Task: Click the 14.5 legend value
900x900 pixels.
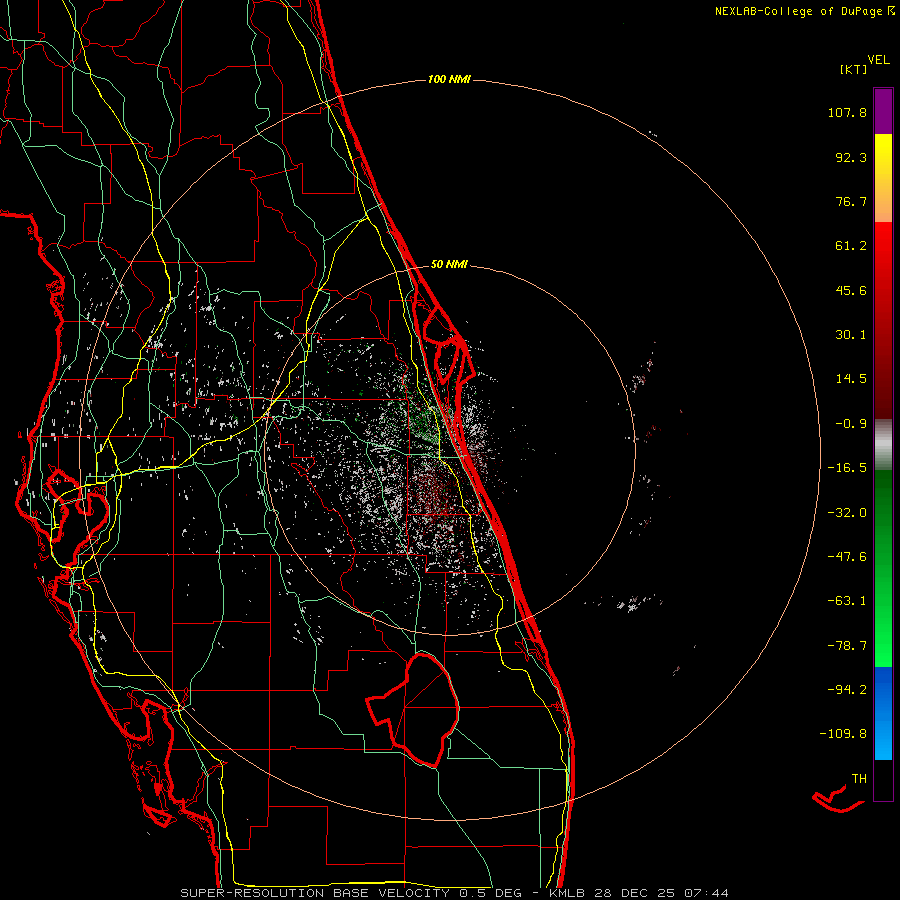Action: [851, 379]
